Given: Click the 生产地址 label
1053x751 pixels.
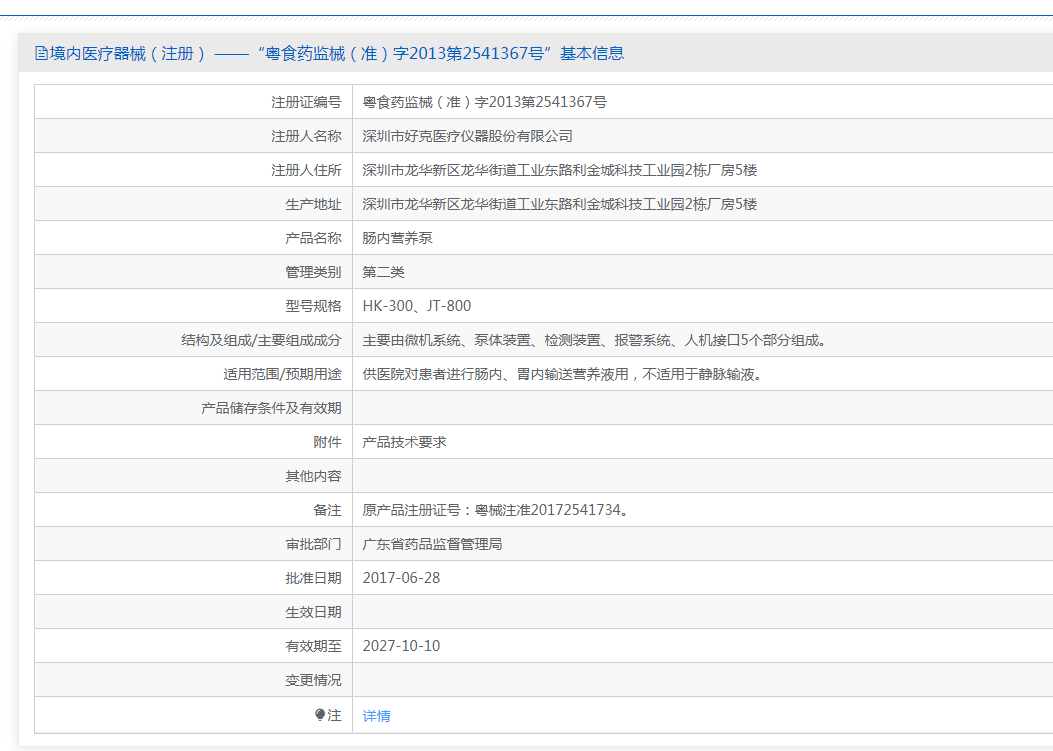Looking at the screenshot, I should point(313,204).
